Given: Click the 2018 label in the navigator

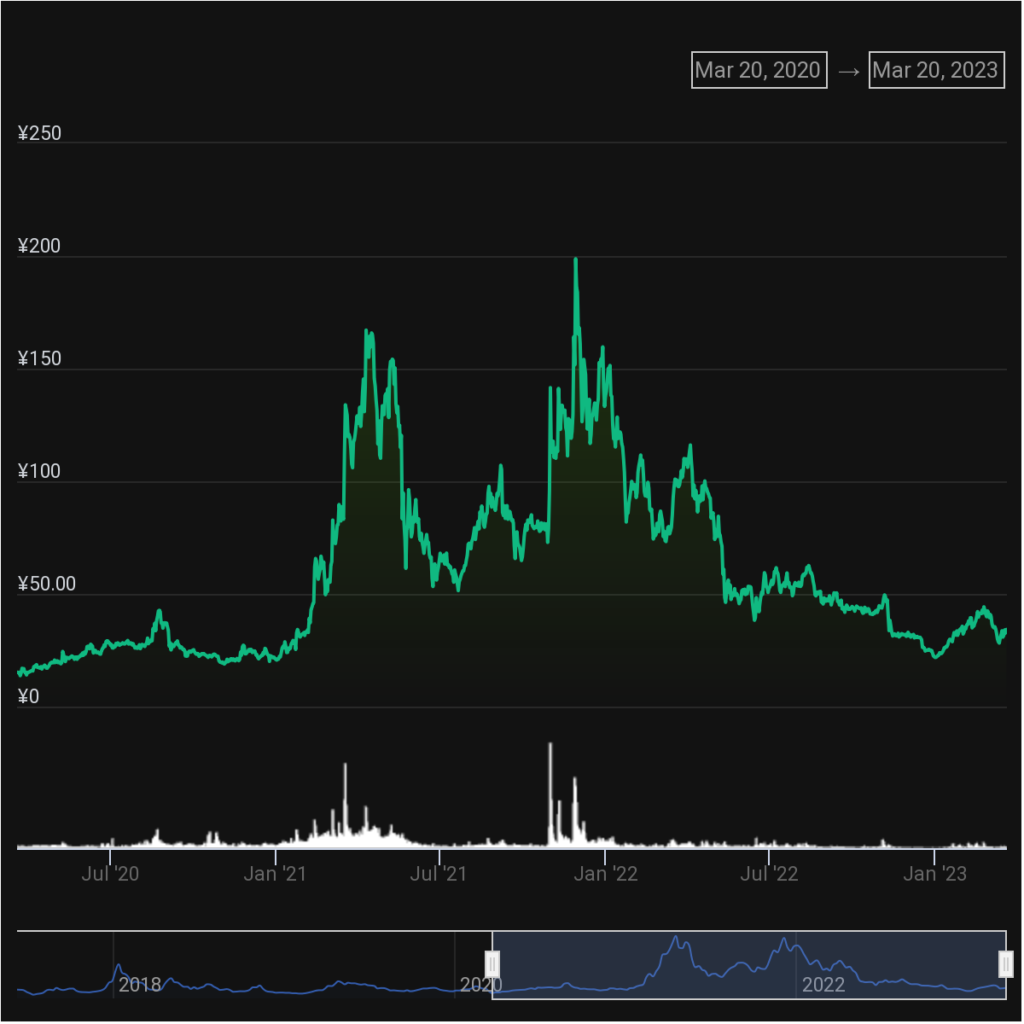Looking at the screenshot, I should (x=140, y=984).
